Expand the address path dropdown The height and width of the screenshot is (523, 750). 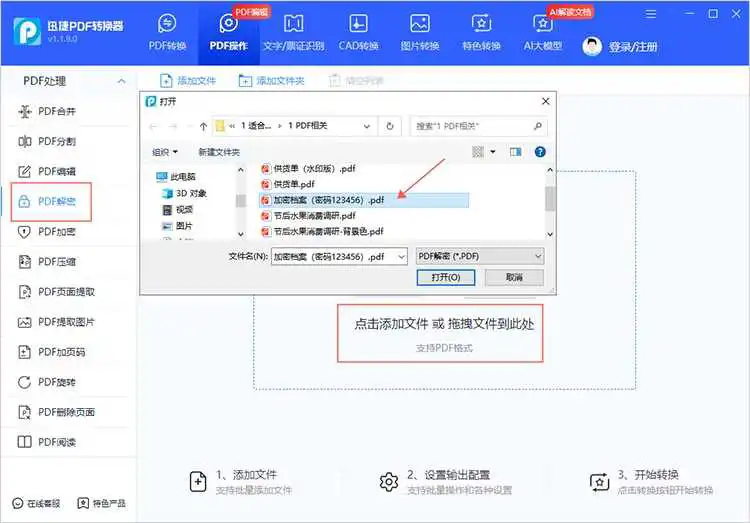click(367, 126)
